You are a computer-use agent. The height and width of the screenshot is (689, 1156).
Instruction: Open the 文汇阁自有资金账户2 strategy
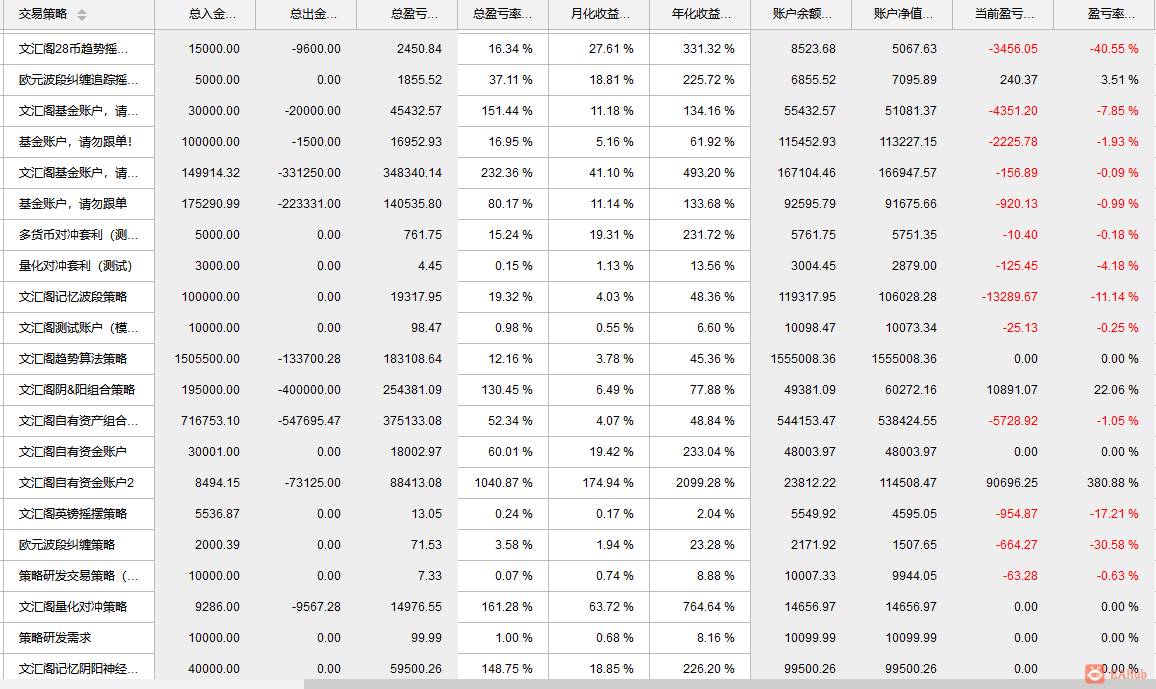[76, 483]
